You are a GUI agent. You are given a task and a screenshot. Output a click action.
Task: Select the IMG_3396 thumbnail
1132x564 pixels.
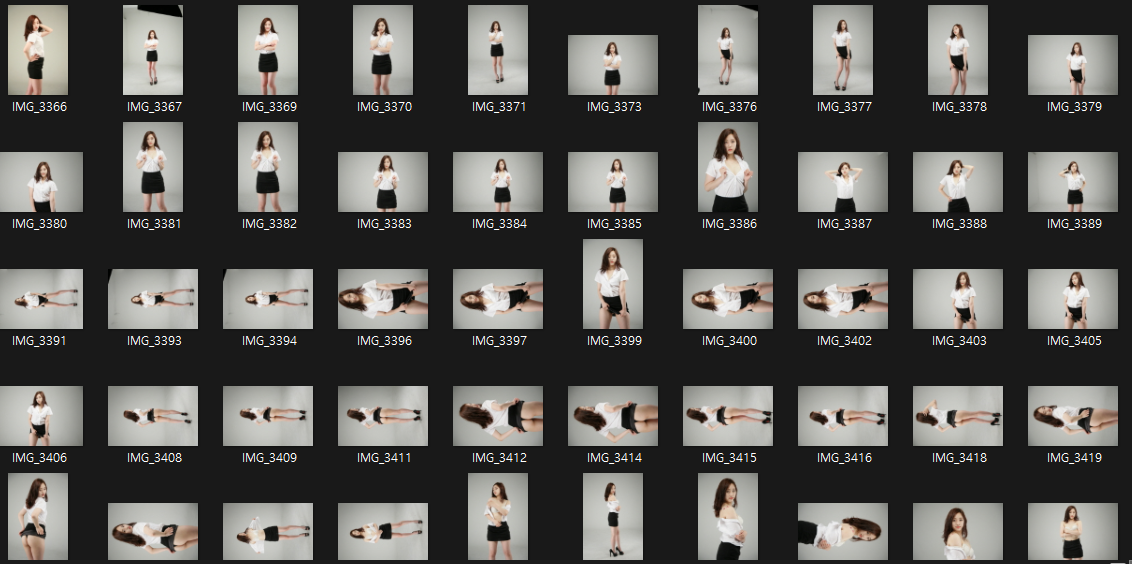click(x=383, y=299)
